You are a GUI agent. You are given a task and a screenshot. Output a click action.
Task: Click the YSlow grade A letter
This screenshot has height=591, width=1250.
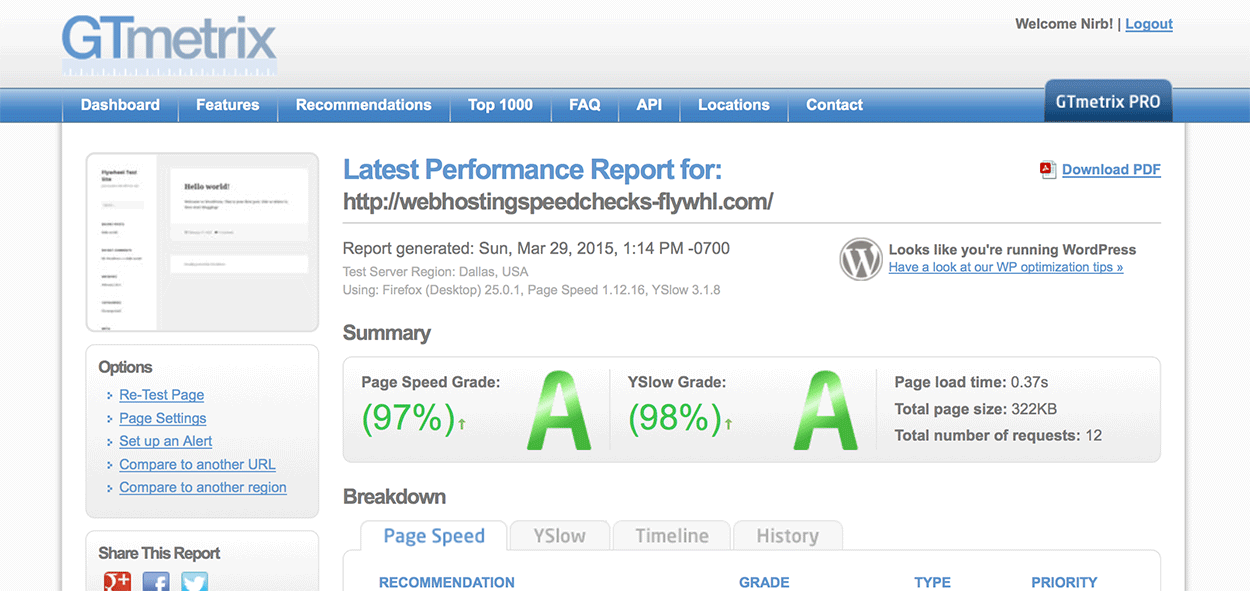point(826,410)
